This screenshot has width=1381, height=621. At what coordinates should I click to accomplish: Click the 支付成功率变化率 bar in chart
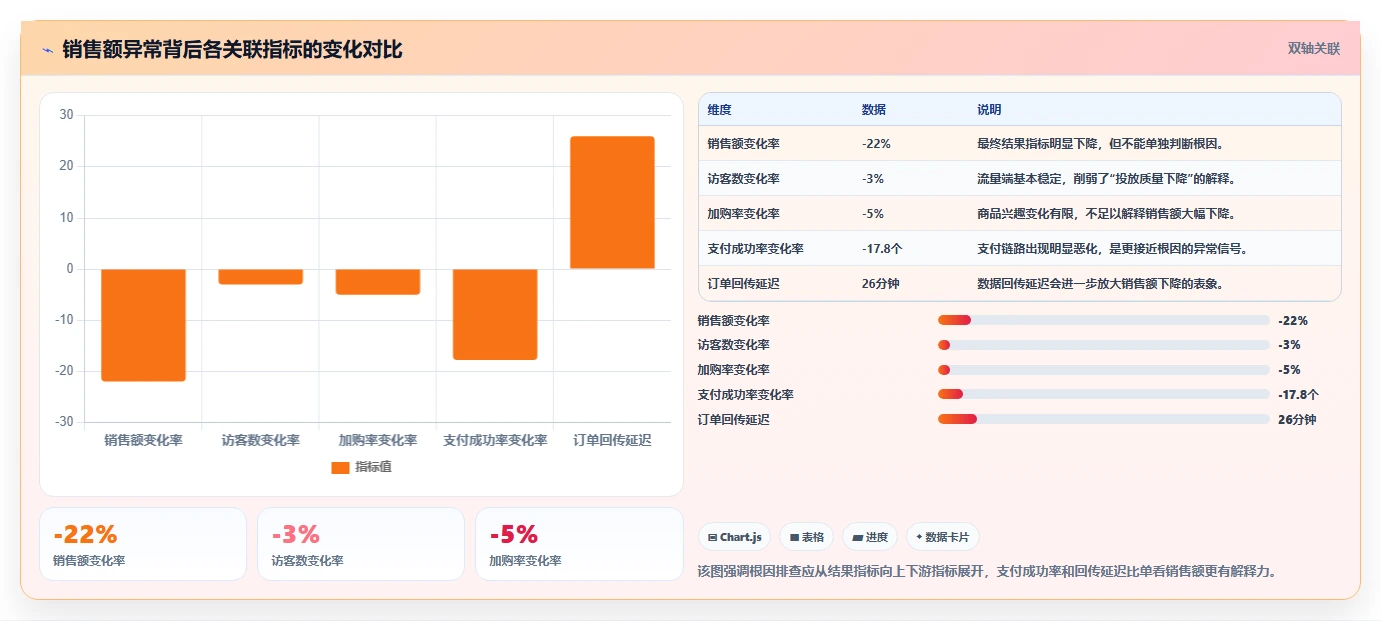[x=495, y=314]
